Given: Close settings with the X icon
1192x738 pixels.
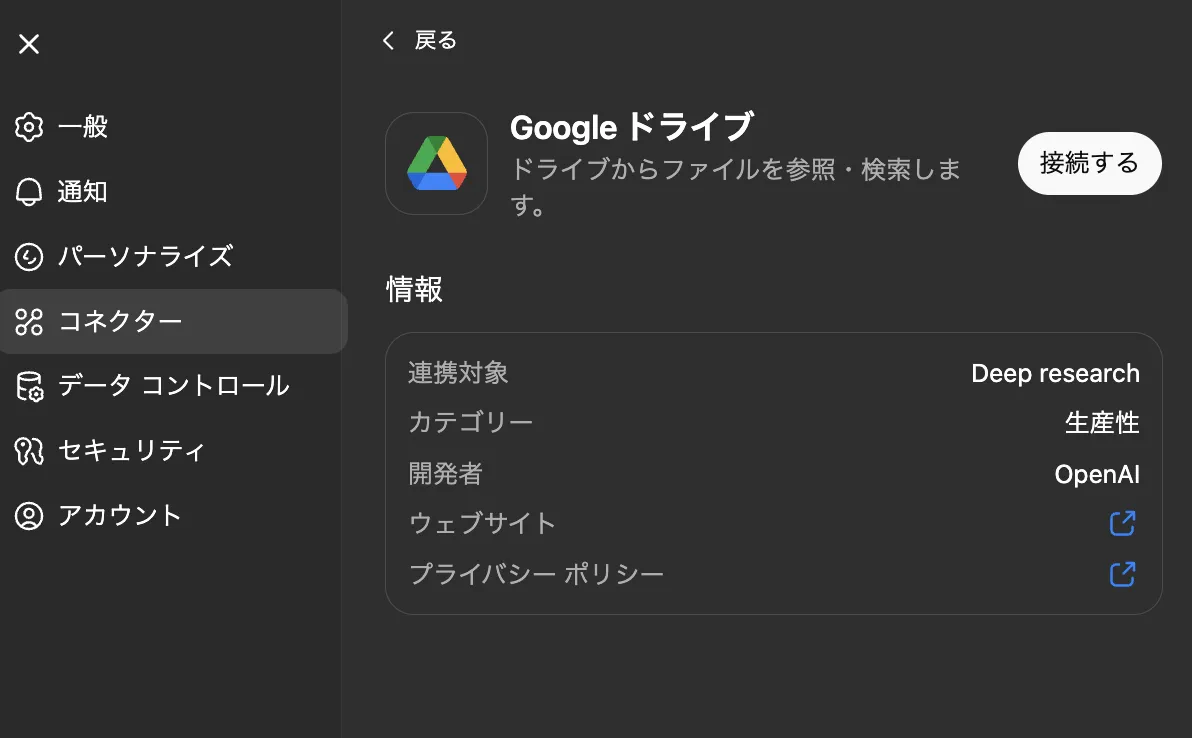Looking at the screenshot, I should pyautogui.click(x=30, y=44).
